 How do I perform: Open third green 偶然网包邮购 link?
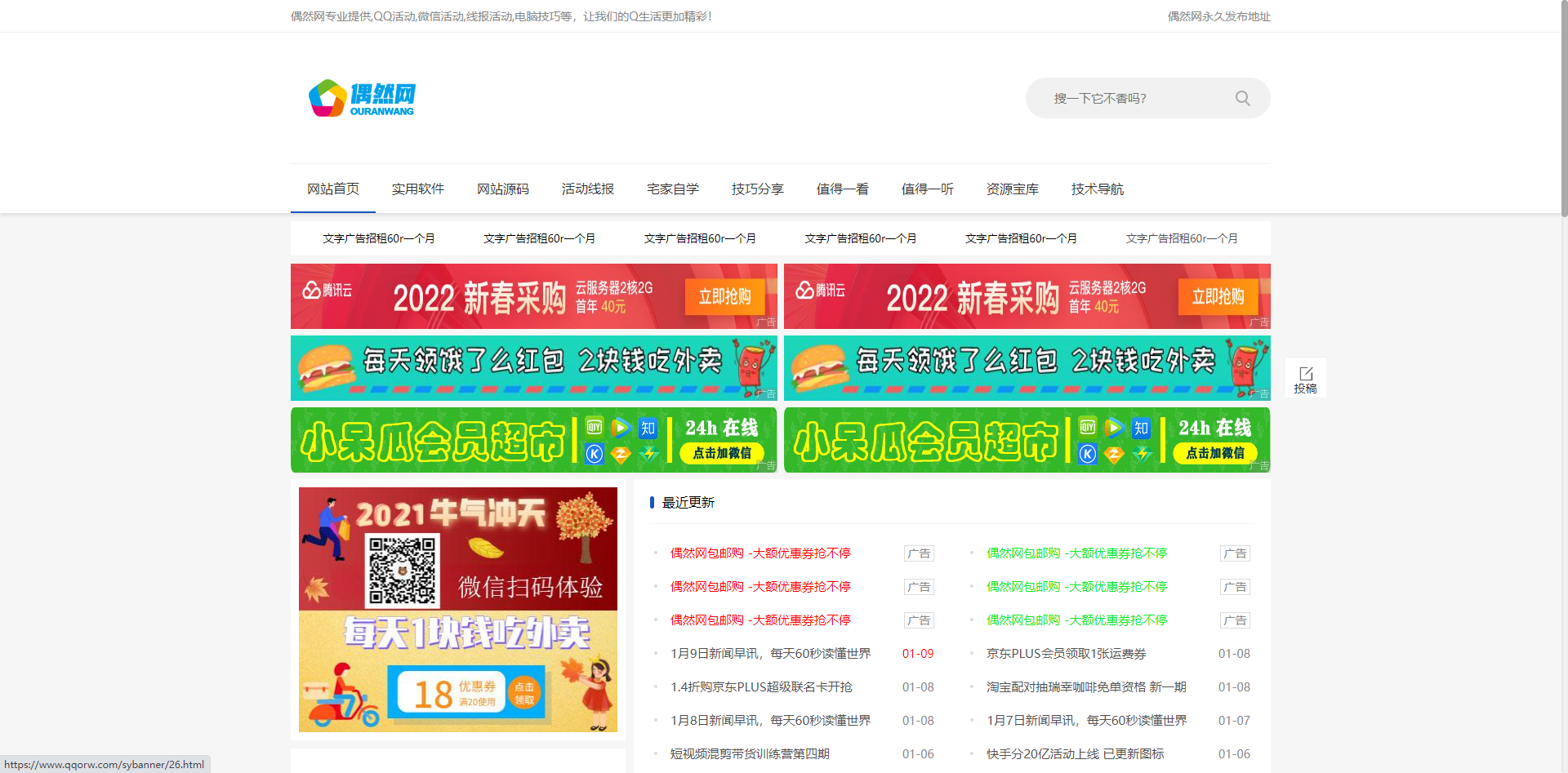click(1076, 620)
